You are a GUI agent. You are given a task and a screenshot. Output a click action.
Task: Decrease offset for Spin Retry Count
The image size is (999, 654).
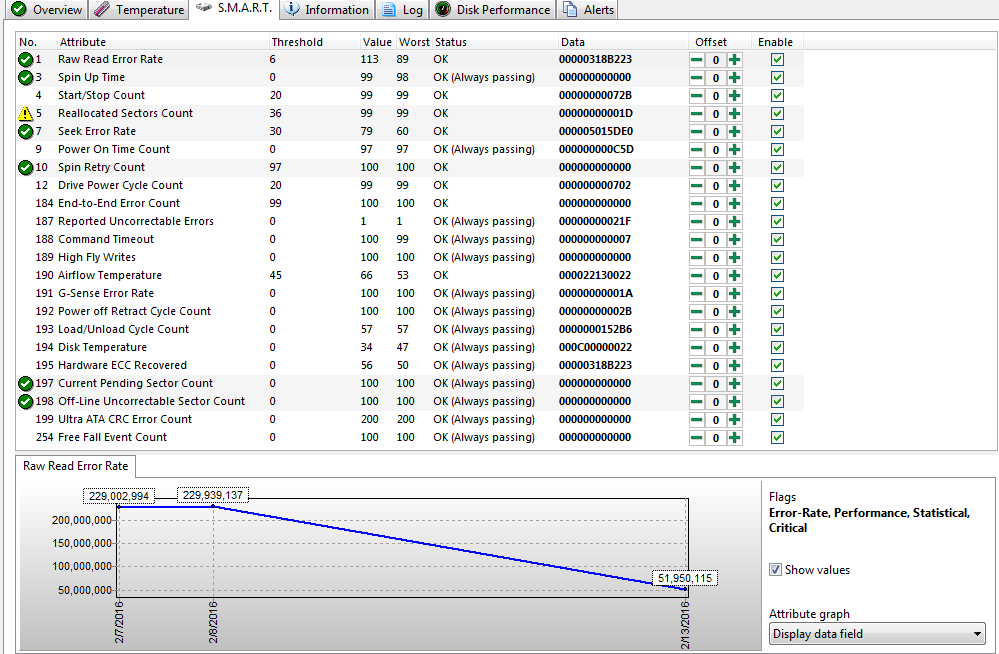click(697, 168)
